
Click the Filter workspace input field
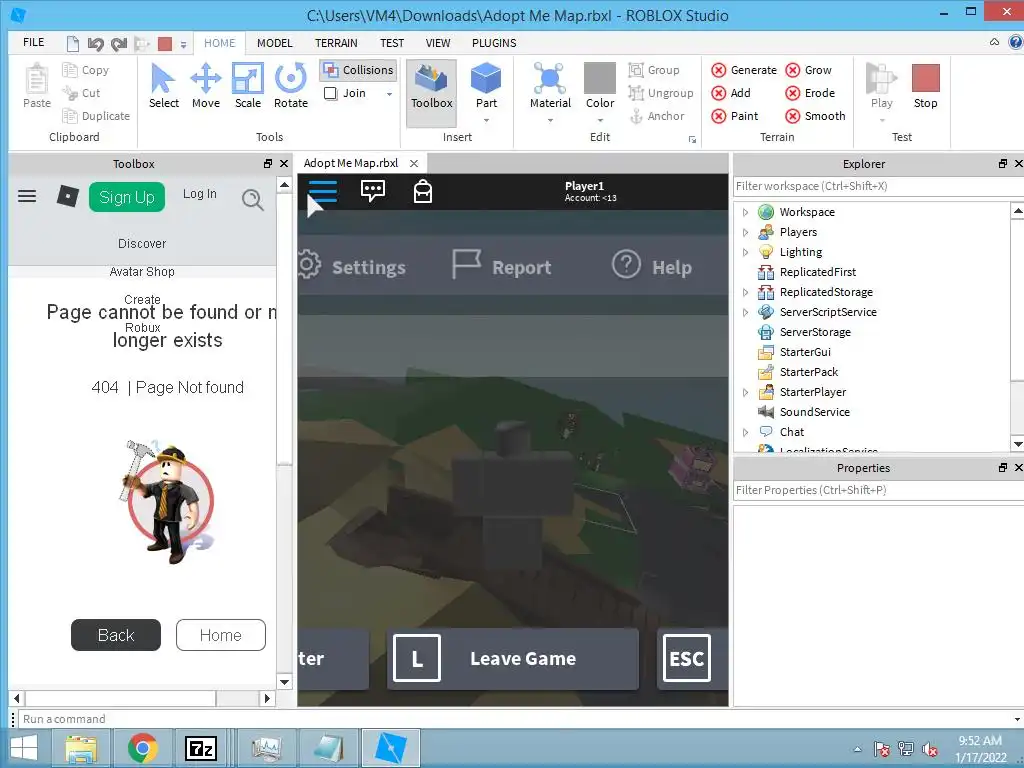[x=878, y=186]
